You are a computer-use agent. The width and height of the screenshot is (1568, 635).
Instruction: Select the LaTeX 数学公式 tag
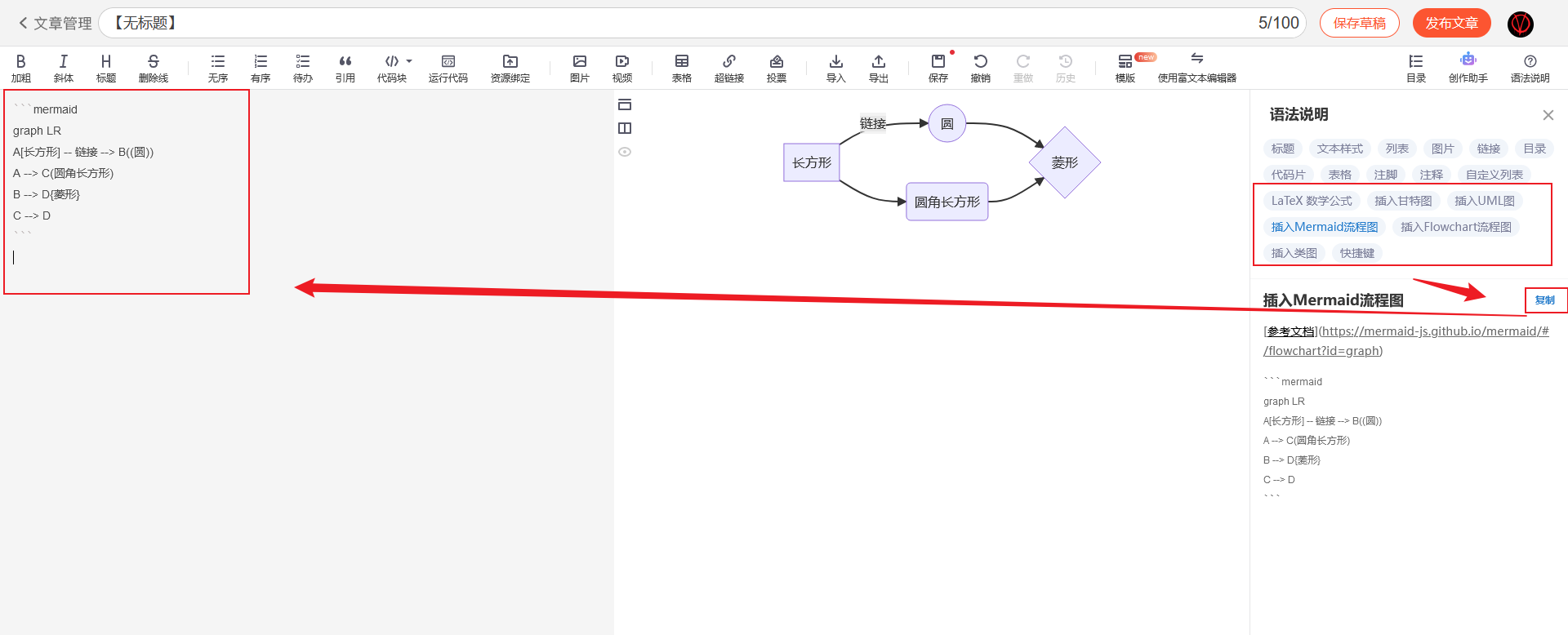click(1312, 201)
